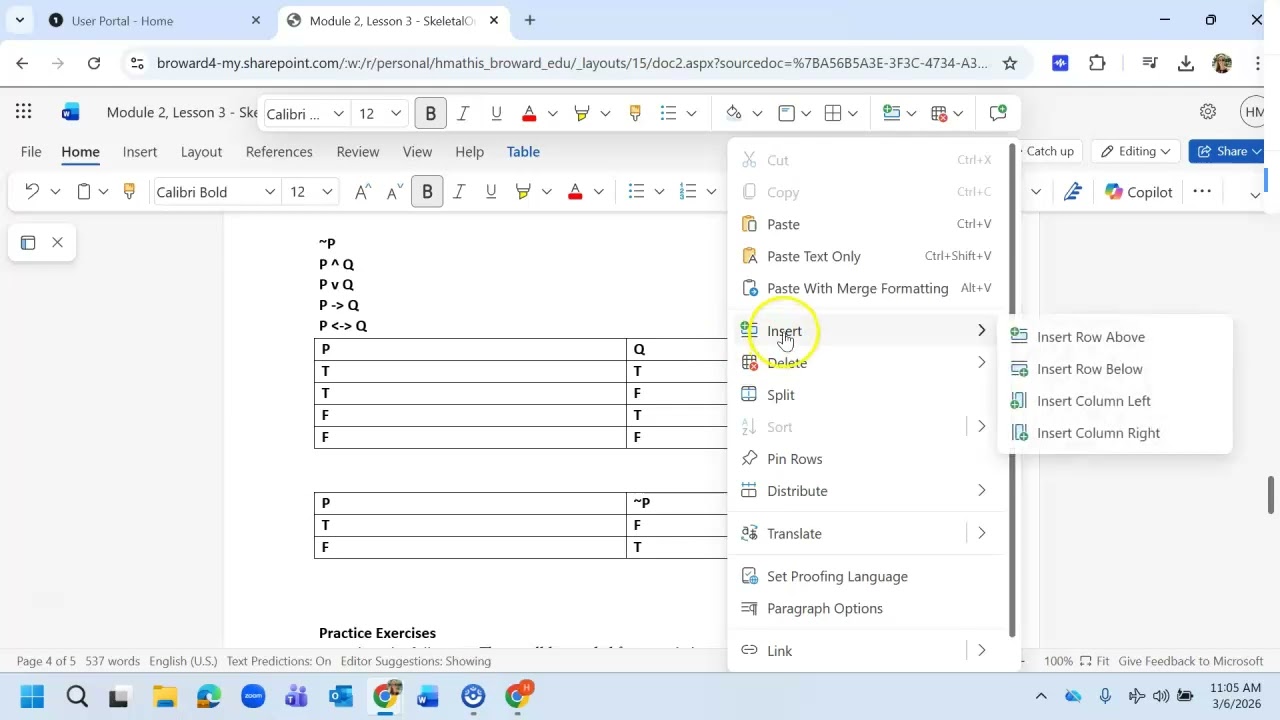This screenshot has width=1280, height=720.
Task: Click the ribbon yellow highlight color swatch
Action: pyautogui.click(x=523, y=192)
